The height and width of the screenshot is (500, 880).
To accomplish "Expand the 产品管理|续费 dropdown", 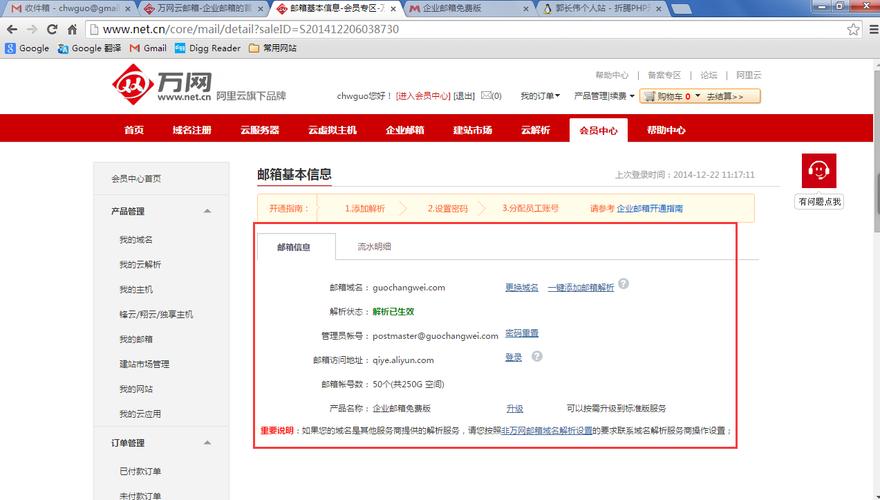I will pyautogui.click(x=604, y=96).
